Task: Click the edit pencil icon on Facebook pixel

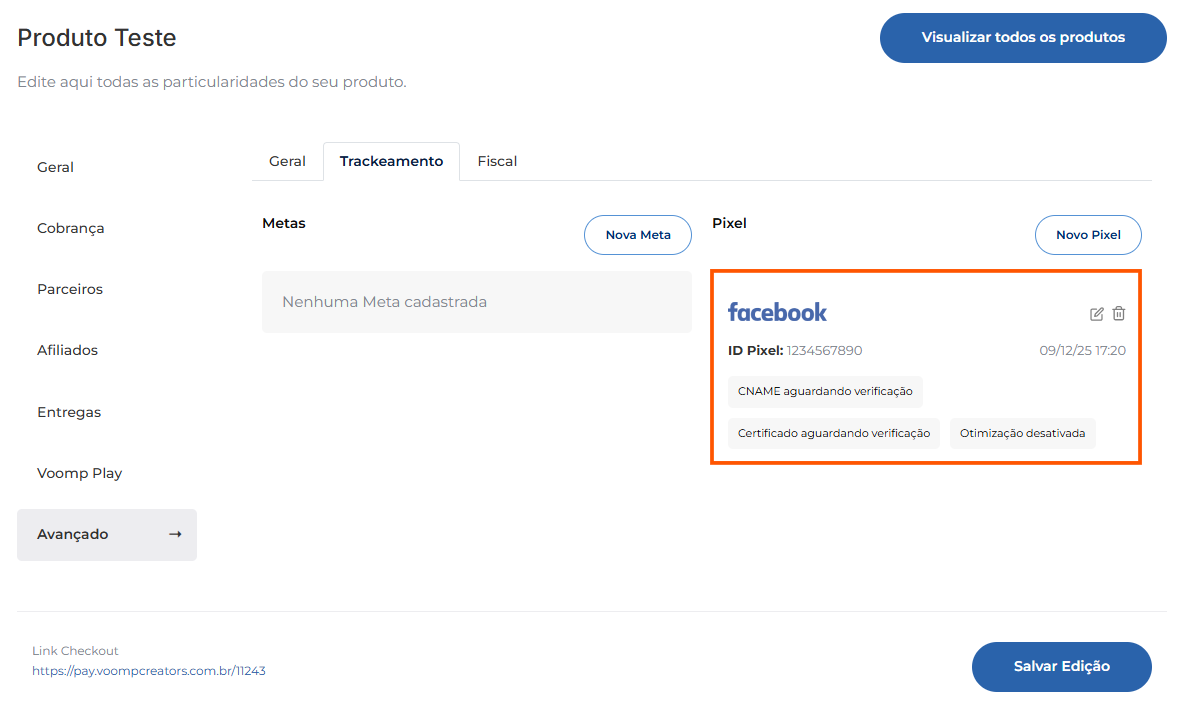Action: pyautogui.click(x=1096, y=314)
